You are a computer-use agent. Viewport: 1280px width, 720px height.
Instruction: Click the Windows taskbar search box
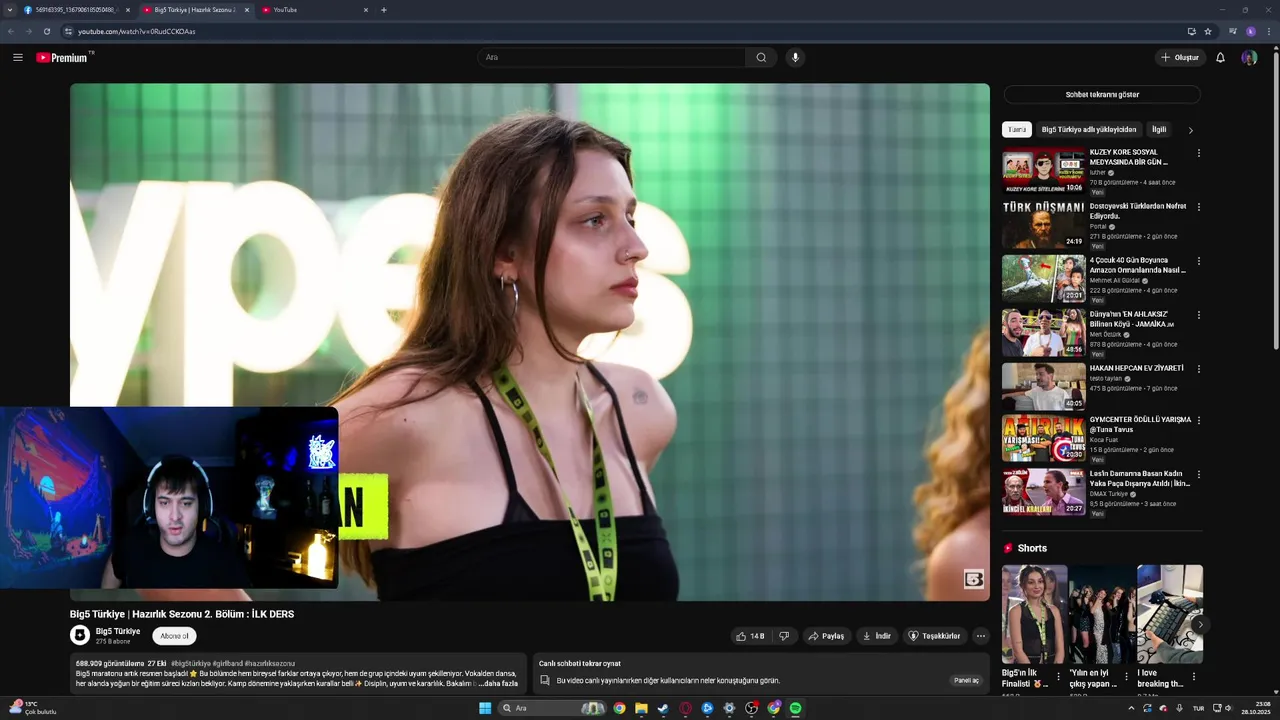553,708
